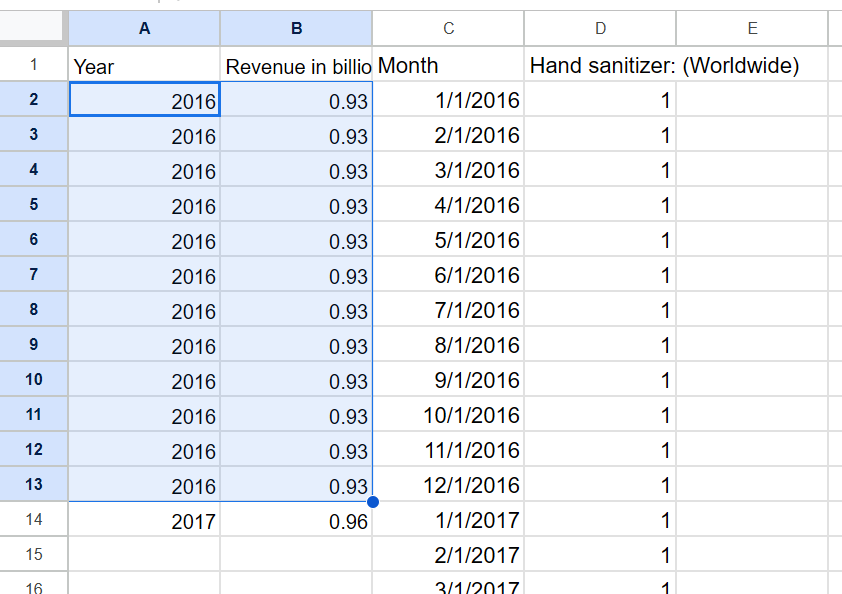The image size is (842, 594).
Task: Select column E header
Action: [x=752, y=28]
